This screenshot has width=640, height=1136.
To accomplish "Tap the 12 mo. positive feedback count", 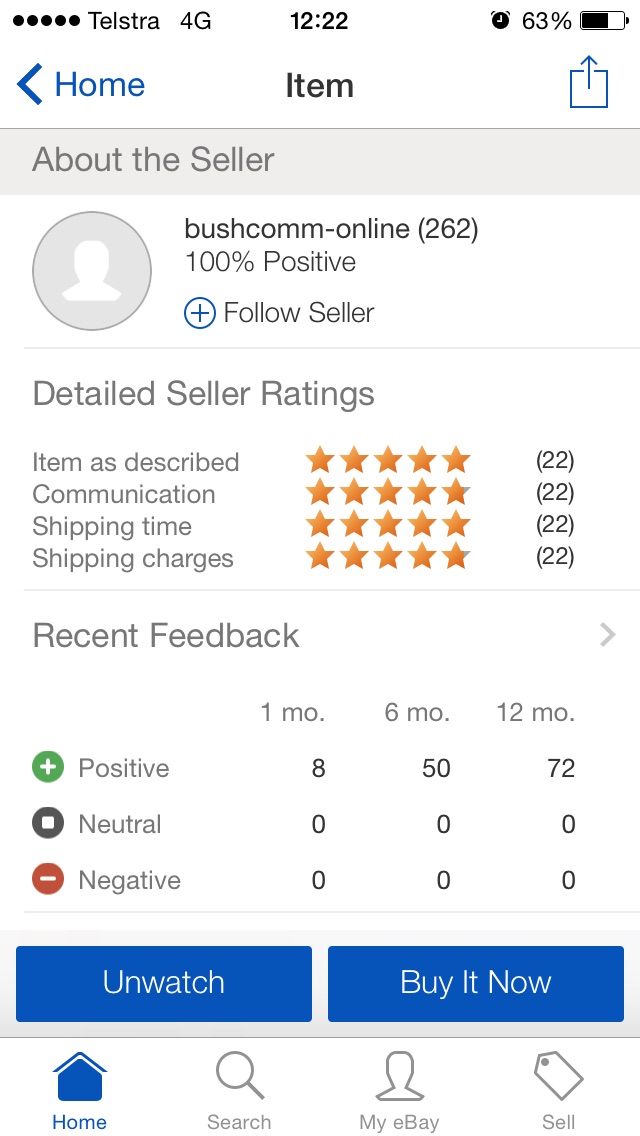I will point(561,768).
